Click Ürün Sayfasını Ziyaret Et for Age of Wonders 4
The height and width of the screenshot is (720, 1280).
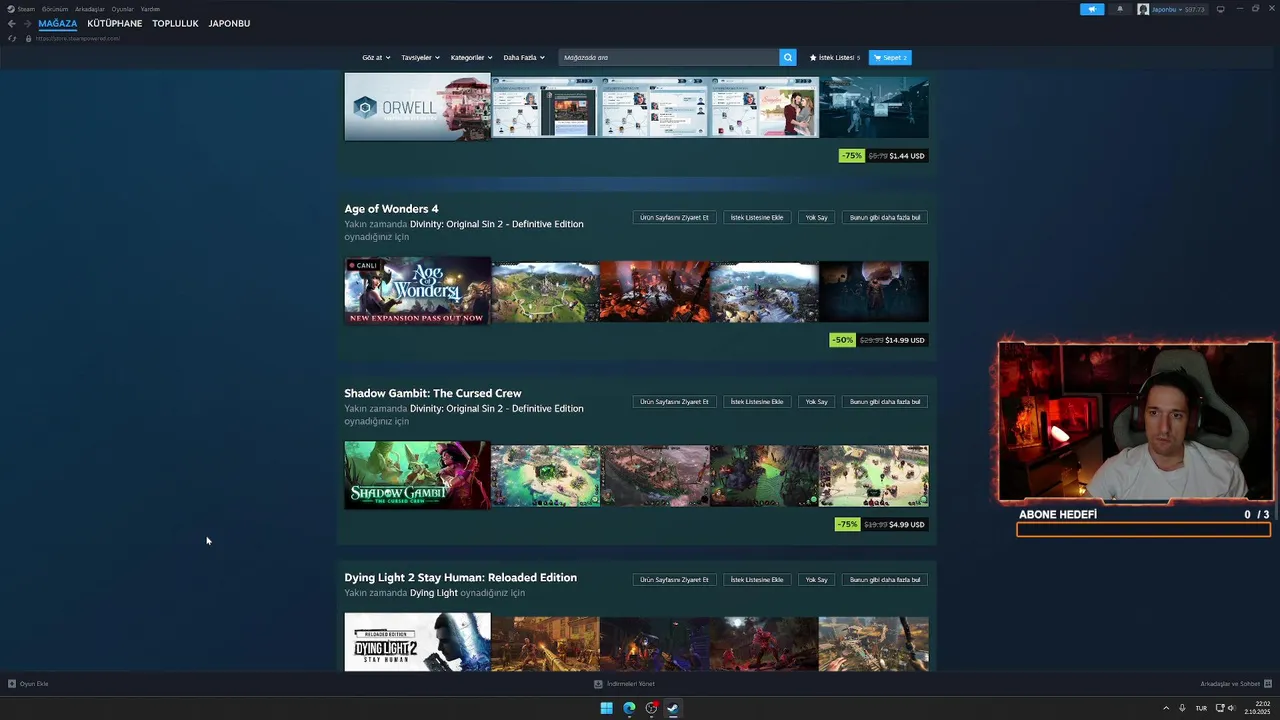click(x=674, y=217)
